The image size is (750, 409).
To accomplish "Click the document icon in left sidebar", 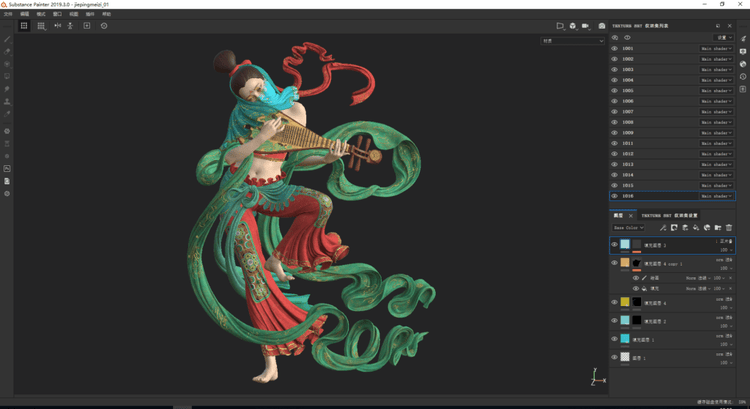I will (x=7, y=181).
